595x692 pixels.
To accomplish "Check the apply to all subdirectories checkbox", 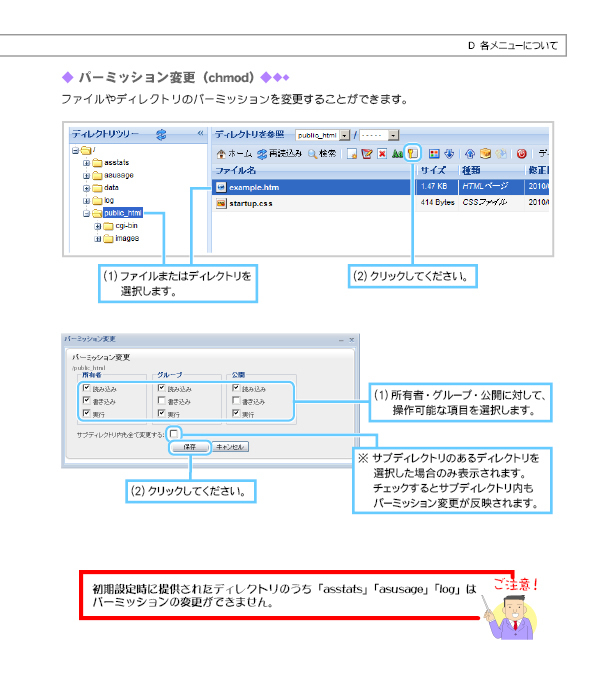I will [x=174, y=433].
